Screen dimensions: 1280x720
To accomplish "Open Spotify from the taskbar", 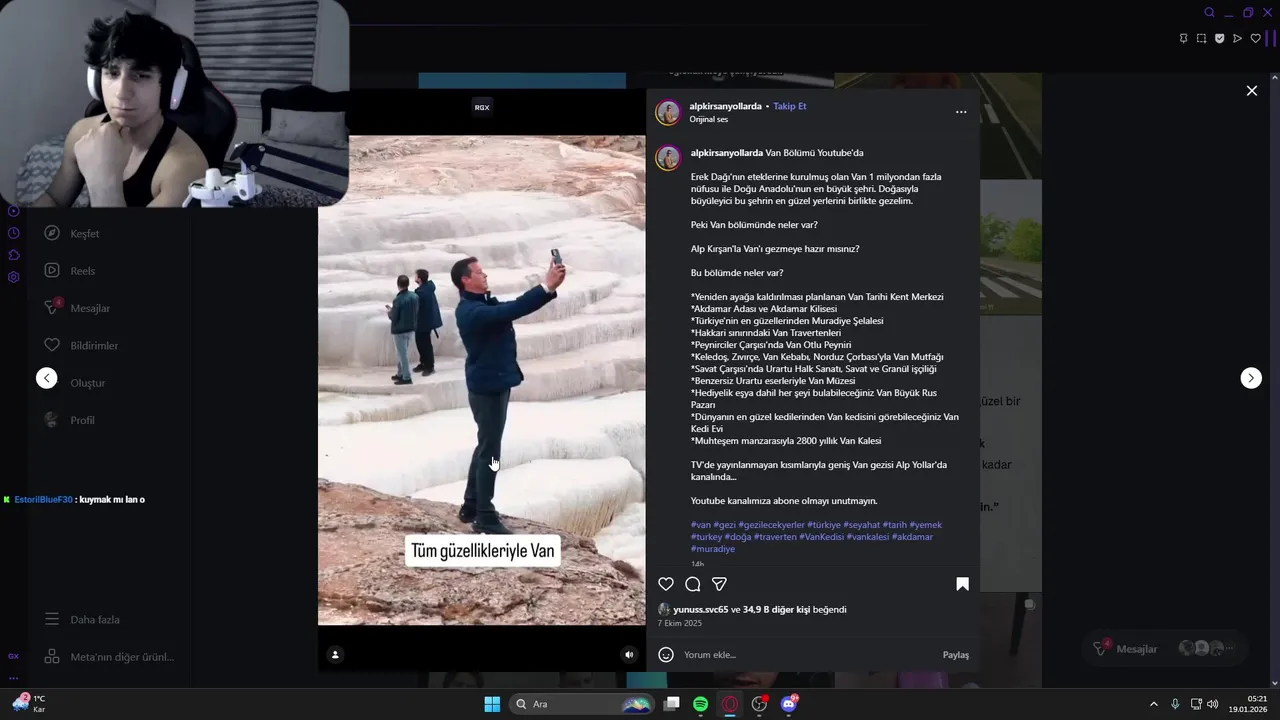I will [701, 704].
